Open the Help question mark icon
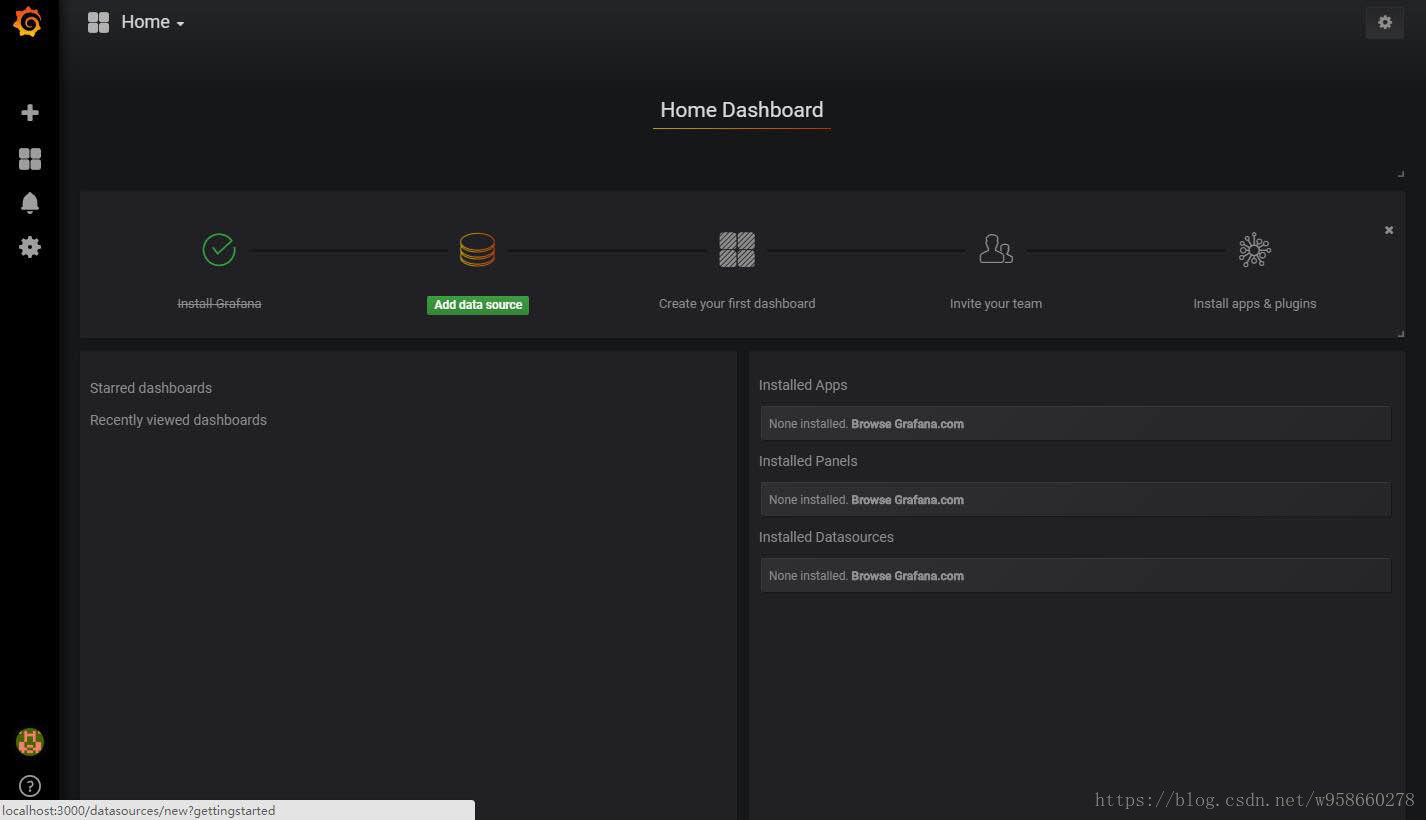1426x820 pixels. (30, 786)
